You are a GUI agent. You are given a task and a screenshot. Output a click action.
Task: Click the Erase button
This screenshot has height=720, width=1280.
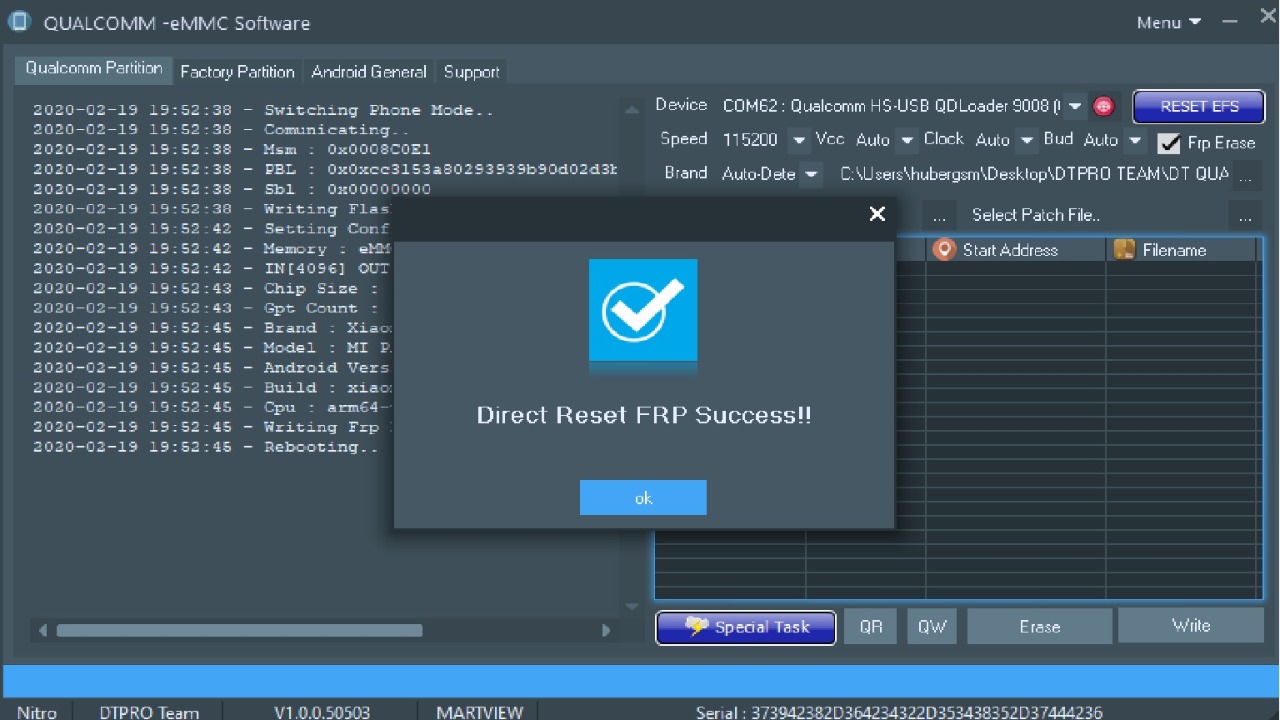(1039, 627)
